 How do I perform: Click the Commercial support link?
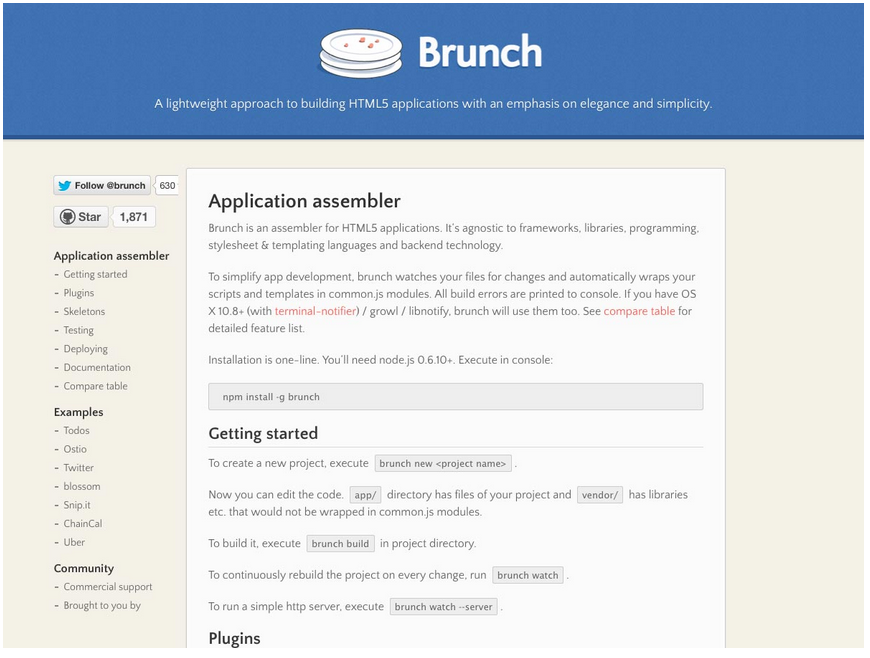[108, 587]
